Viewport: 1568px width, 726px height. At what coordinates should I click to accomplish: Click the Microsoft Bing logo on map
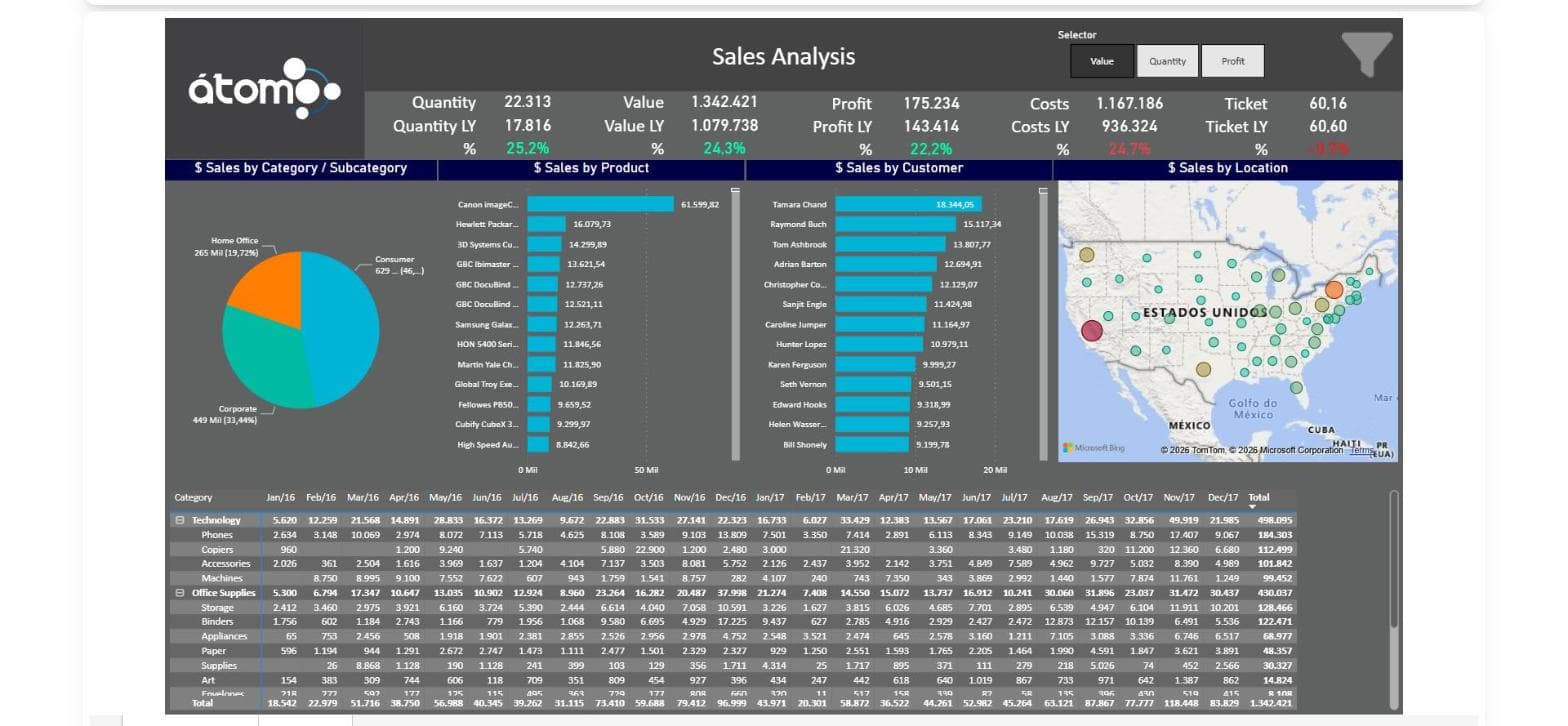coord(1093,448)
